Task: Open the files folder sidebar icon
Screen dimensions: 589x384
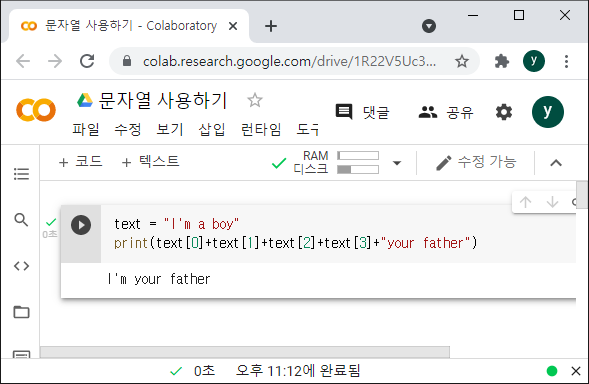Action: [x=21, y=312]
